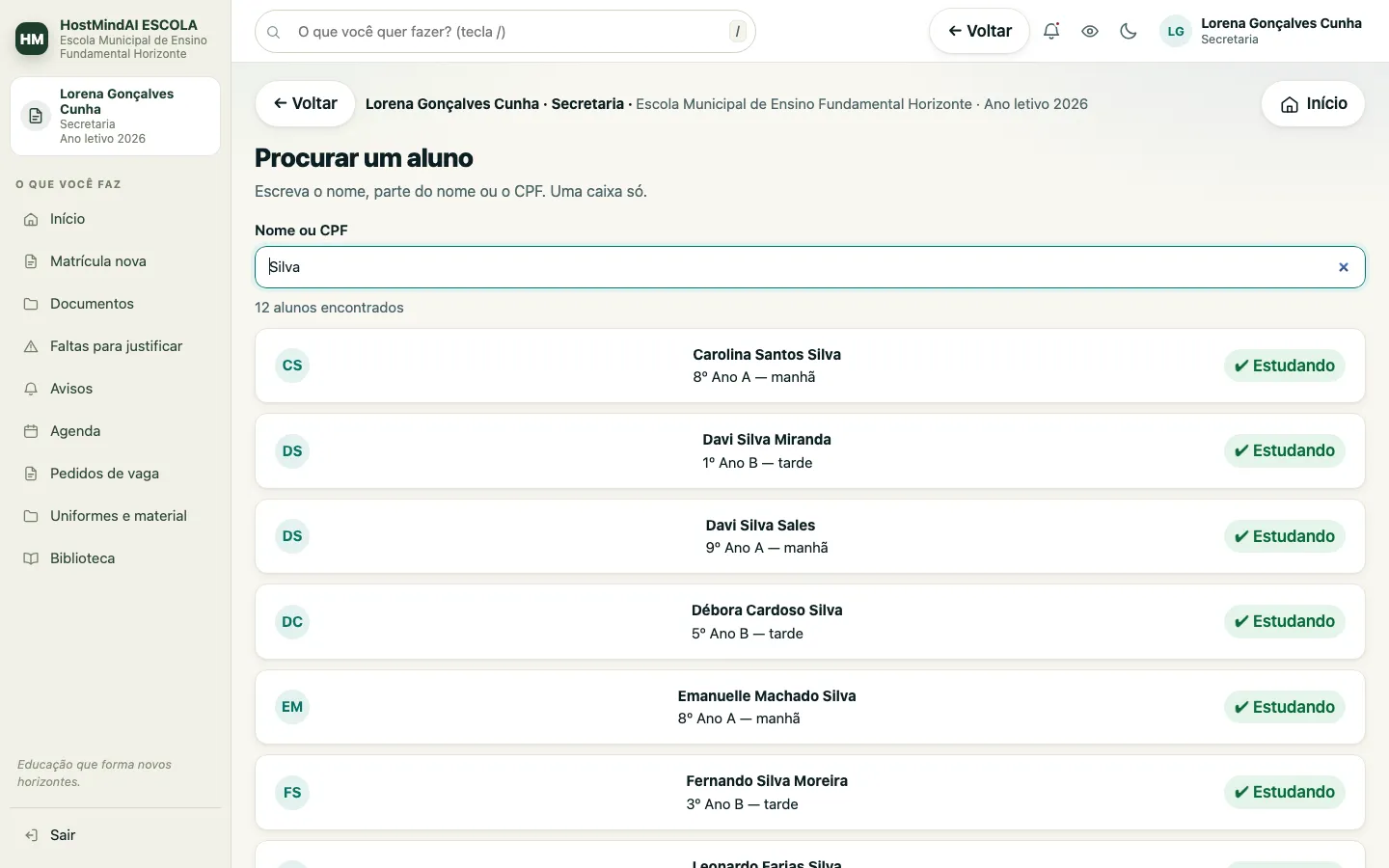
Task: Click DS avatar of Davi Silva Sales
Action: pos(292,536)
